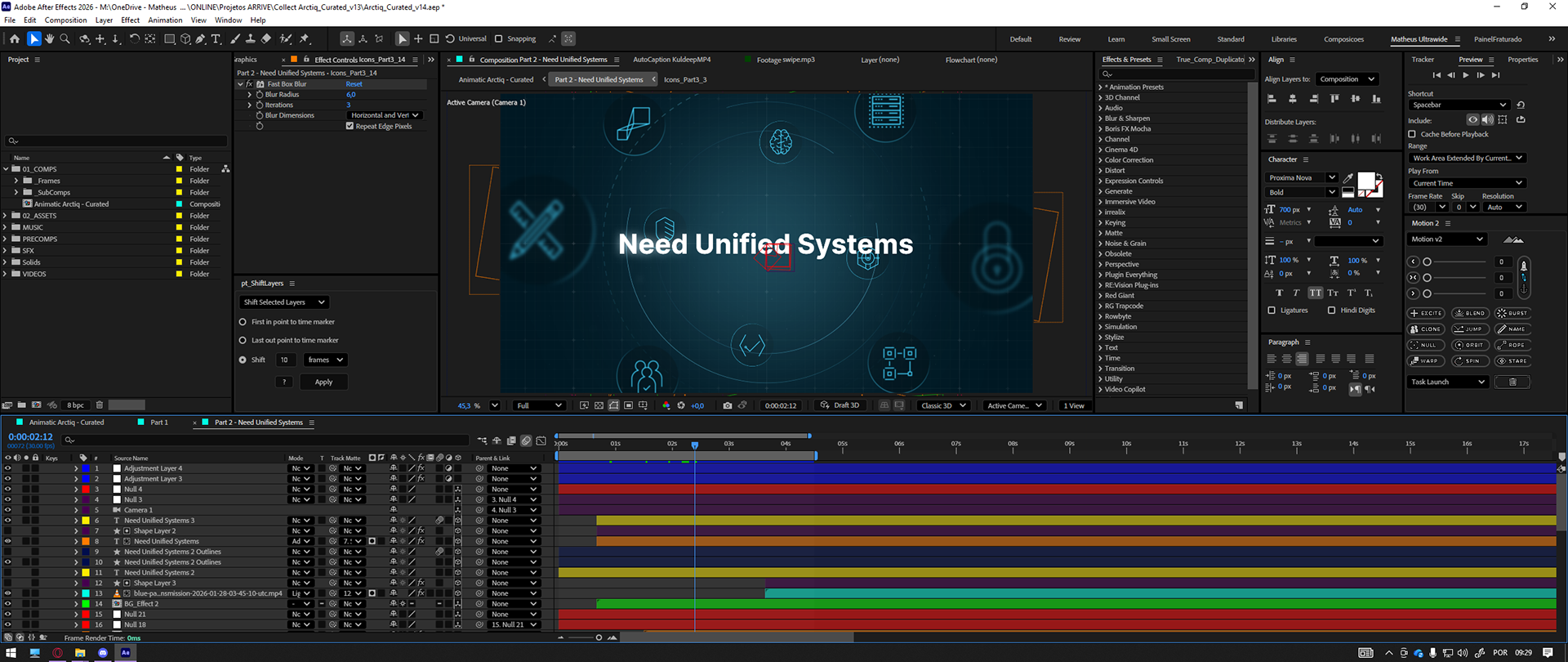Select the Rotation tool

(135, 38)
